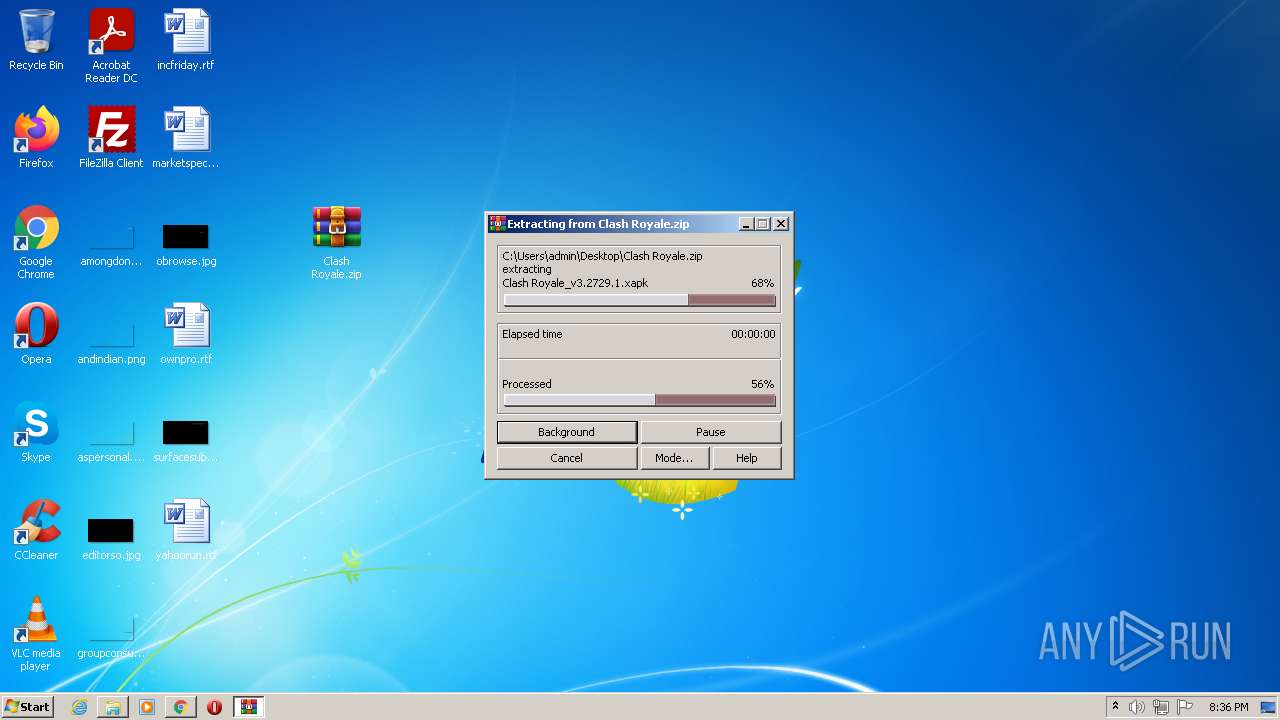Send extraction to Background
Viewport: 1280px width, 720px height.
tap(566, 432)
